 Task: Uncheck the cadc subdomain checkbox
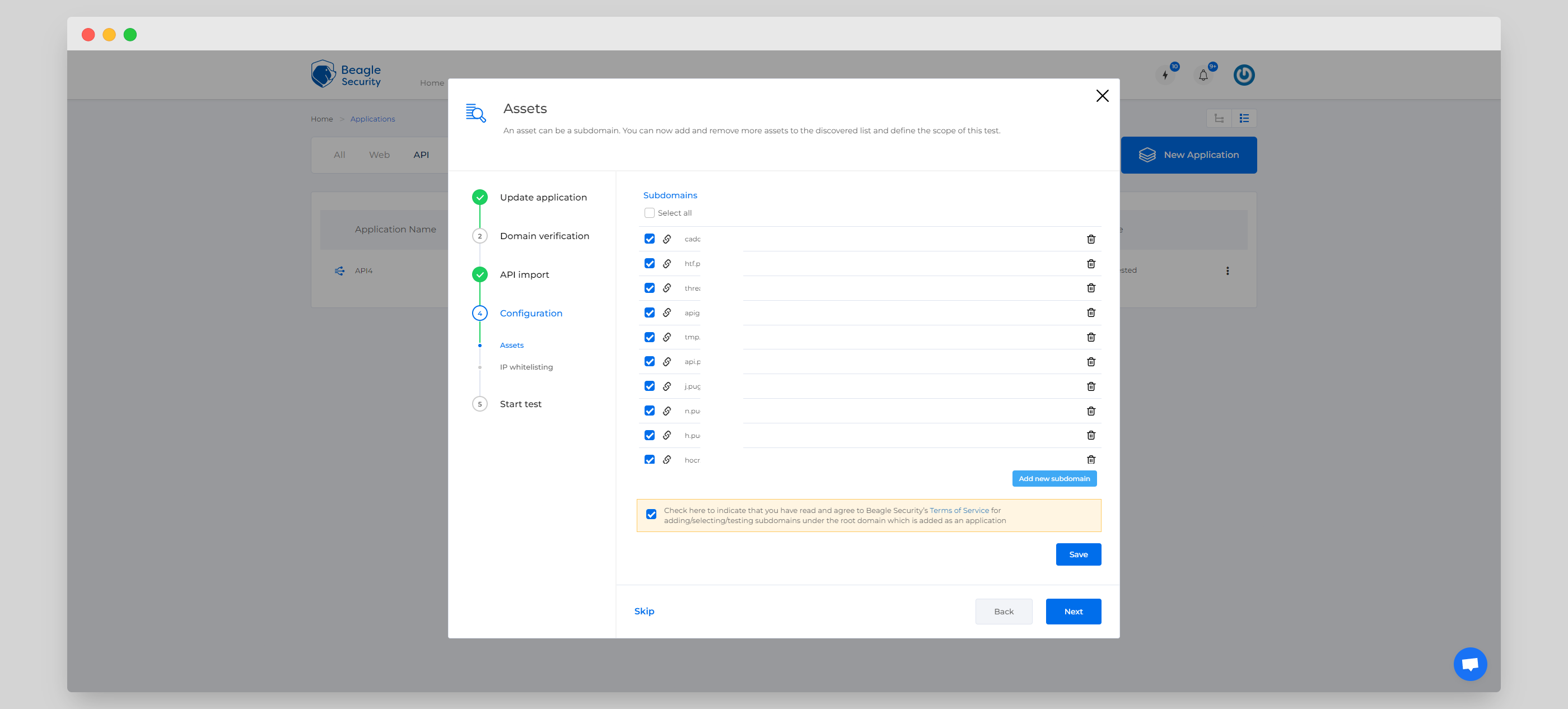point(650,239)
